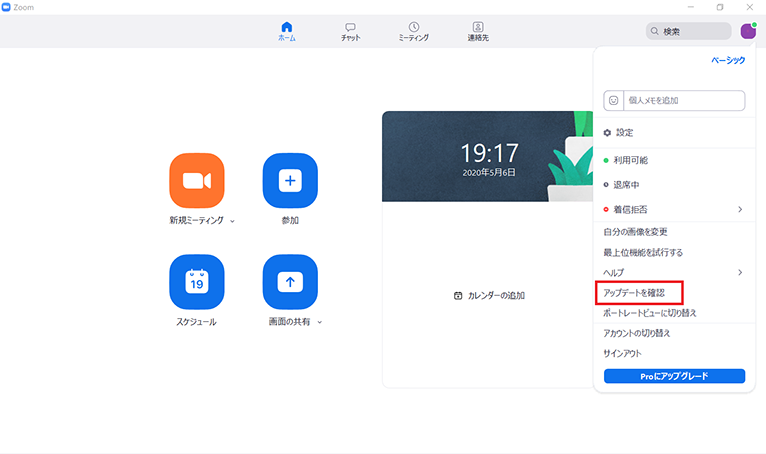This screenshot has height=454, width=766.
Task: Expand the Share Screen options dropdown arrow
Action: click(319, 322)
